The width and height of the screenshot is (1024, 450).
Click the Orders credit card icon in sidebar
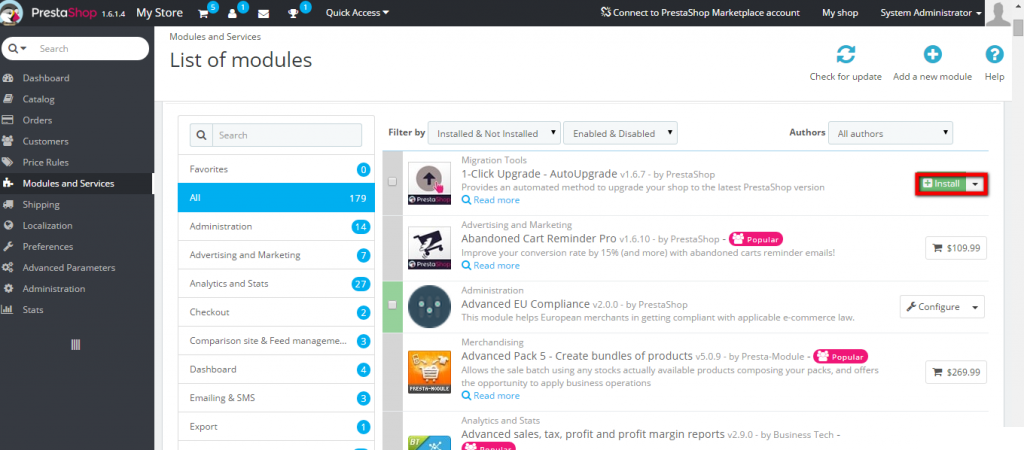coord(8,120)
